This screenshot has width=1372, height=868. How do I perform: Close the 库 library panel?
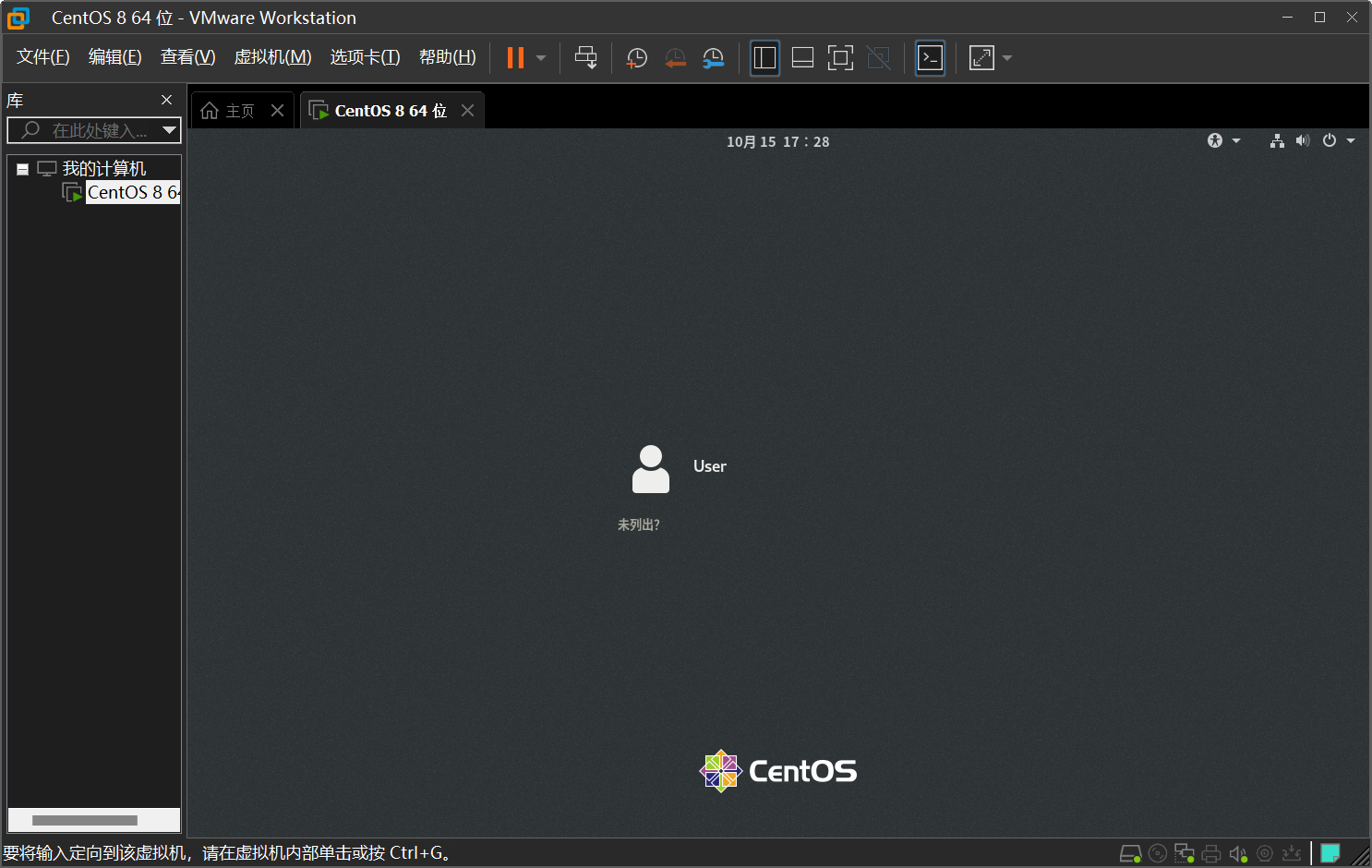(x=166, y=100)
